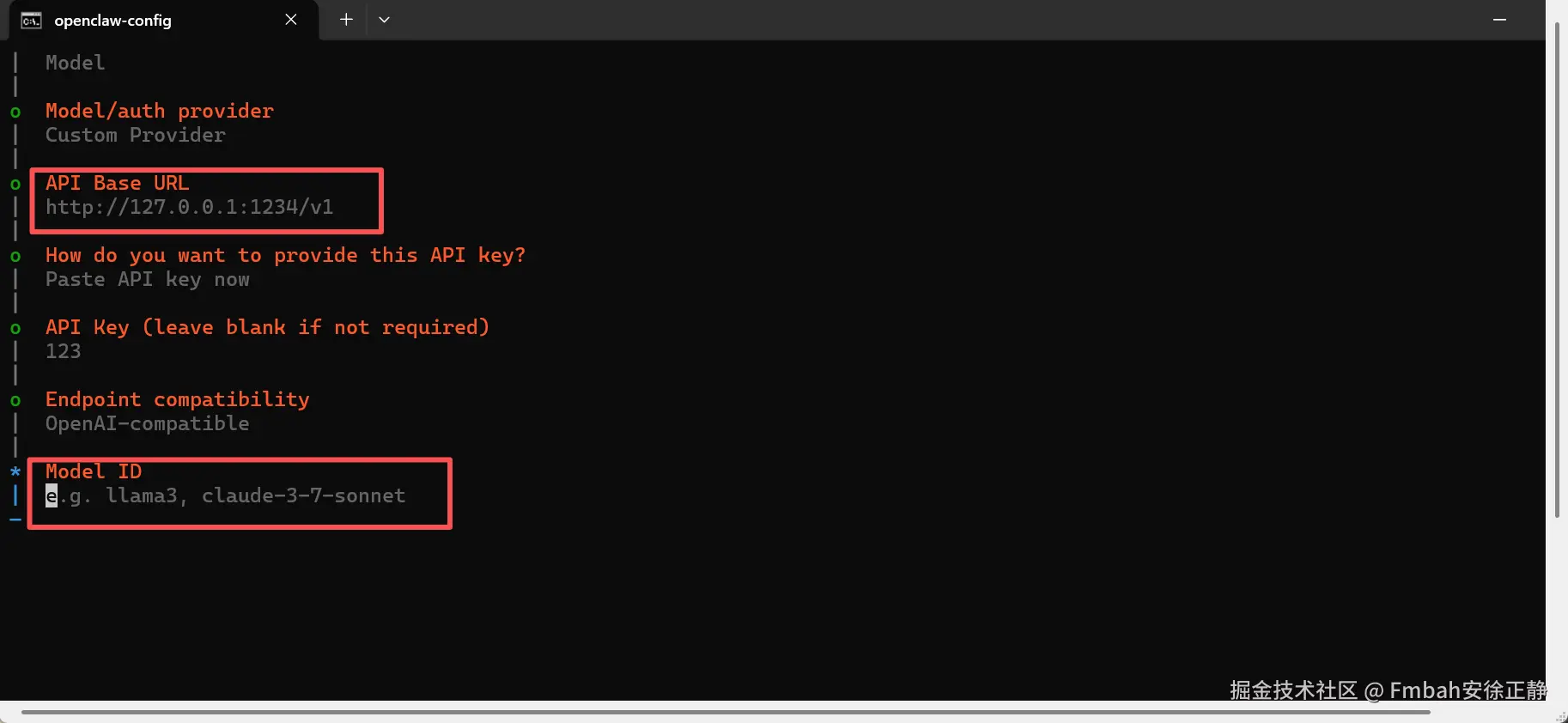The width and height of the screenshot is (1568, 723).
Task: Click the Model ID input placeholder text
Action: [x=225, y=495]
